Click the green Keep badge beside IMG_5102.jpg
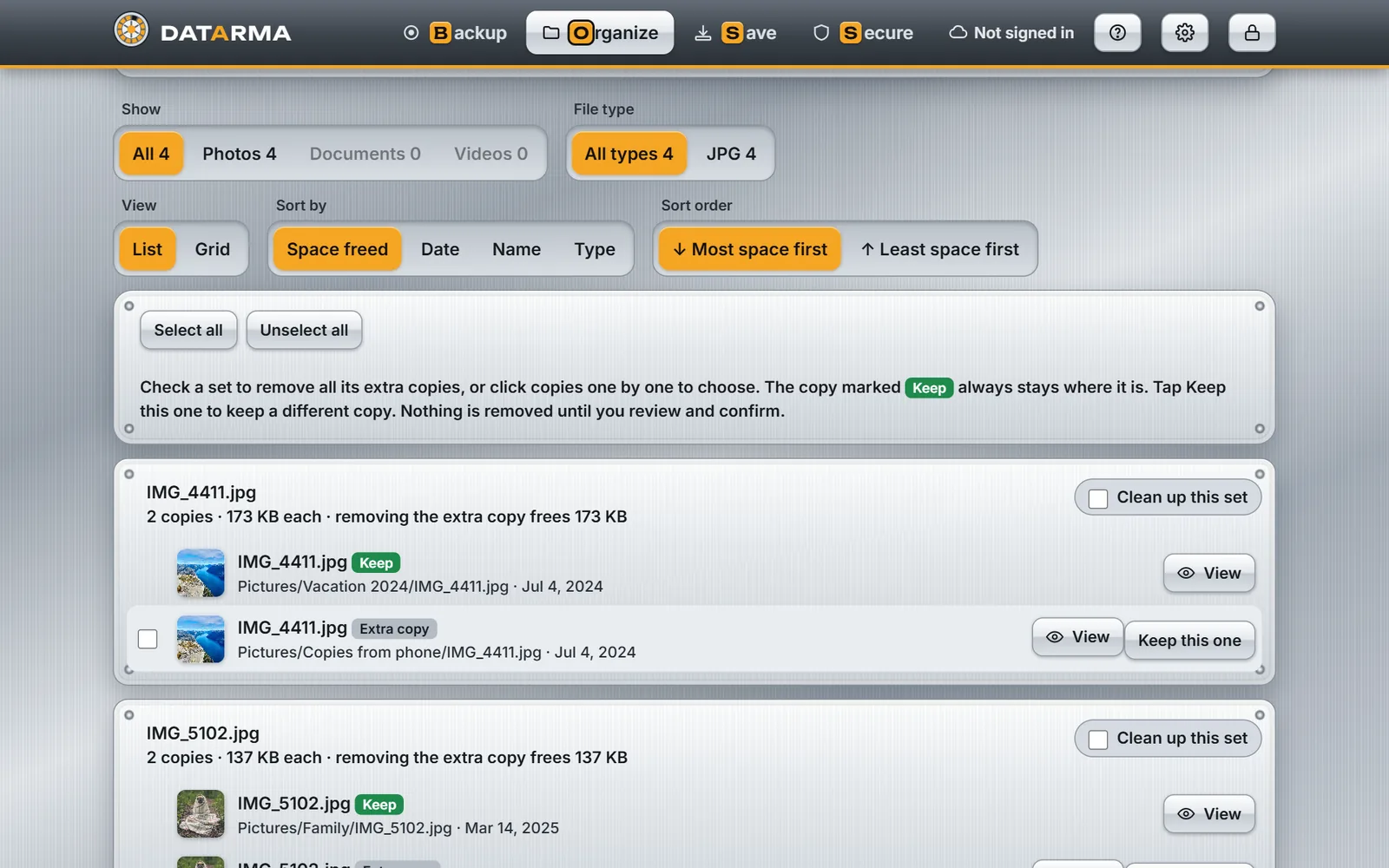Viewport: 1389px width, 868px height. 379,805
